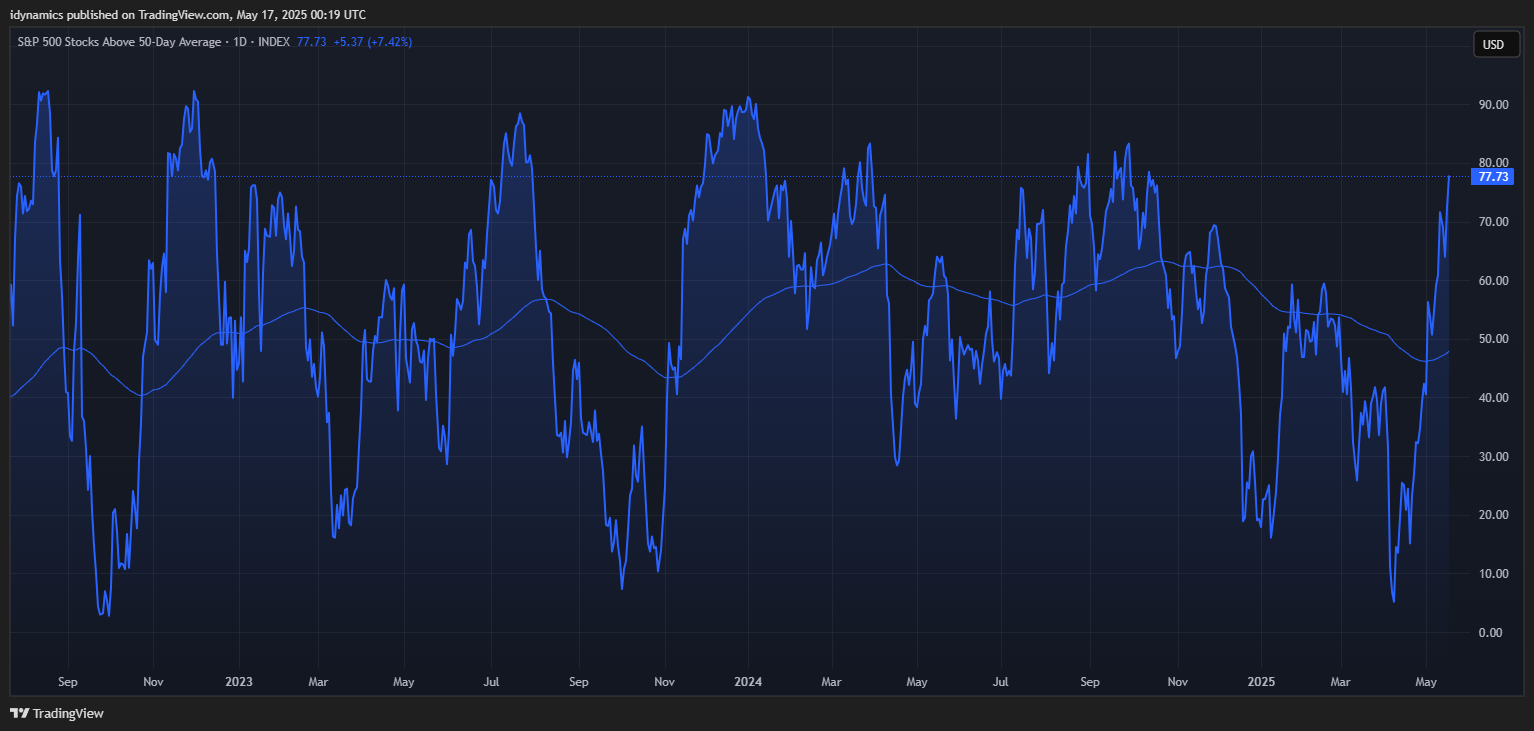Open the USD currency selector
Image resolution: width=1534 pixels, height=731 pixels.
coord(1493,44)
